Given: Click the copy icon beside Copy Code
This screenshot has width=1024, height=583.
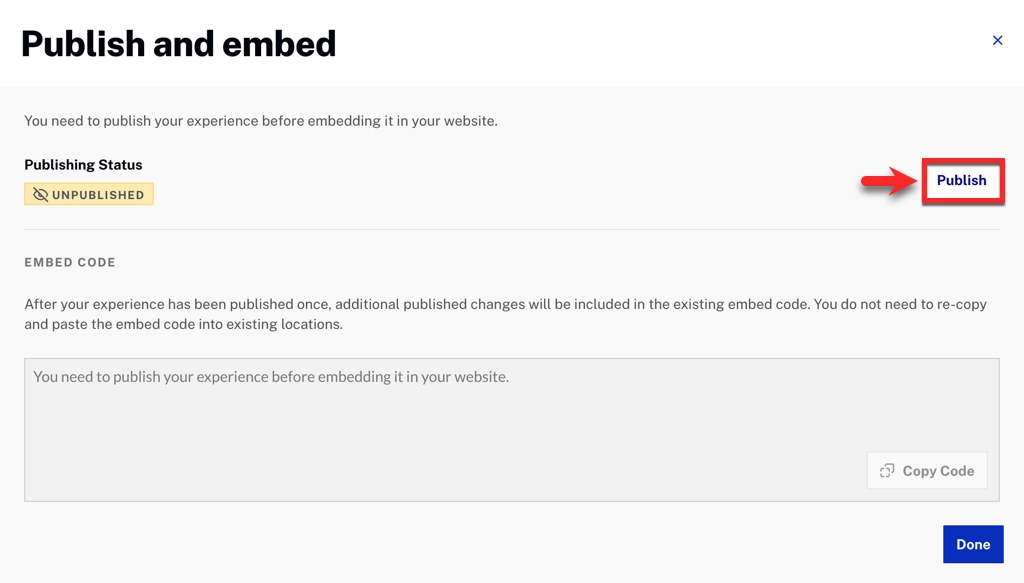Looking at the screenshot, I should pyautogui.click(x=887, y=471).
